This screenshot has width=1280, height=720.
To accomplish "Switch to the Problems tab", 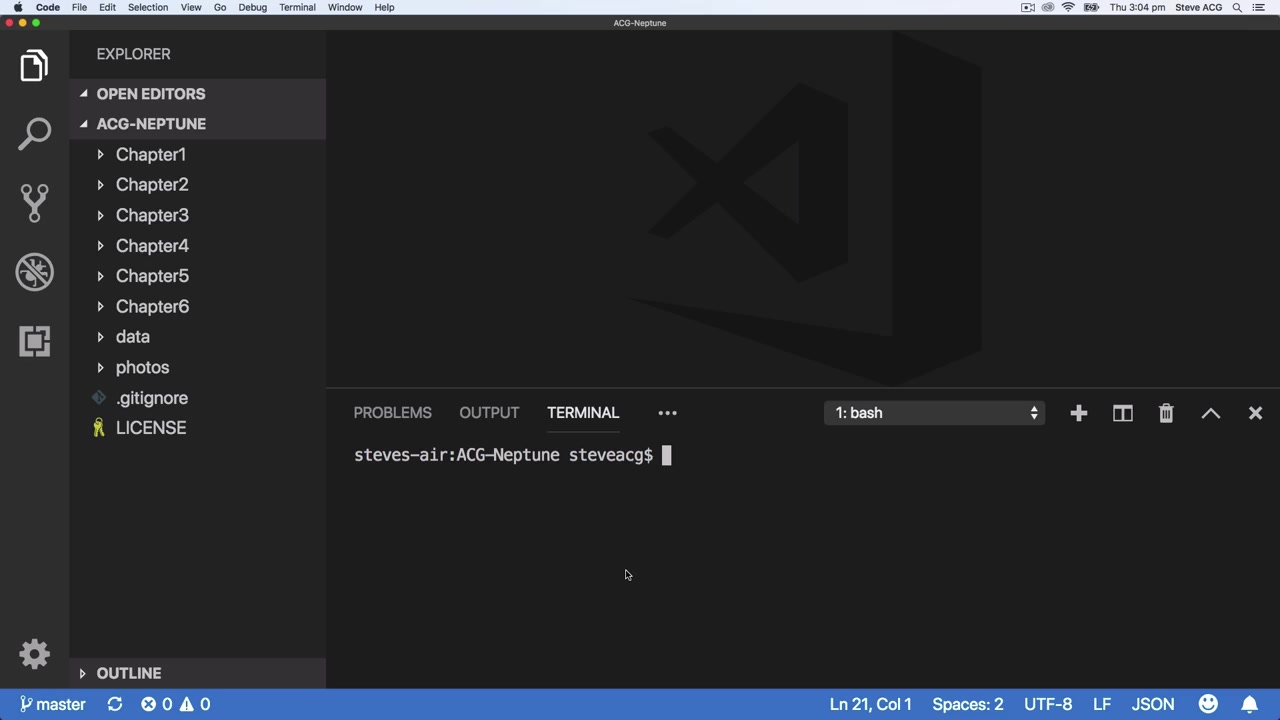I will [392, 413].
